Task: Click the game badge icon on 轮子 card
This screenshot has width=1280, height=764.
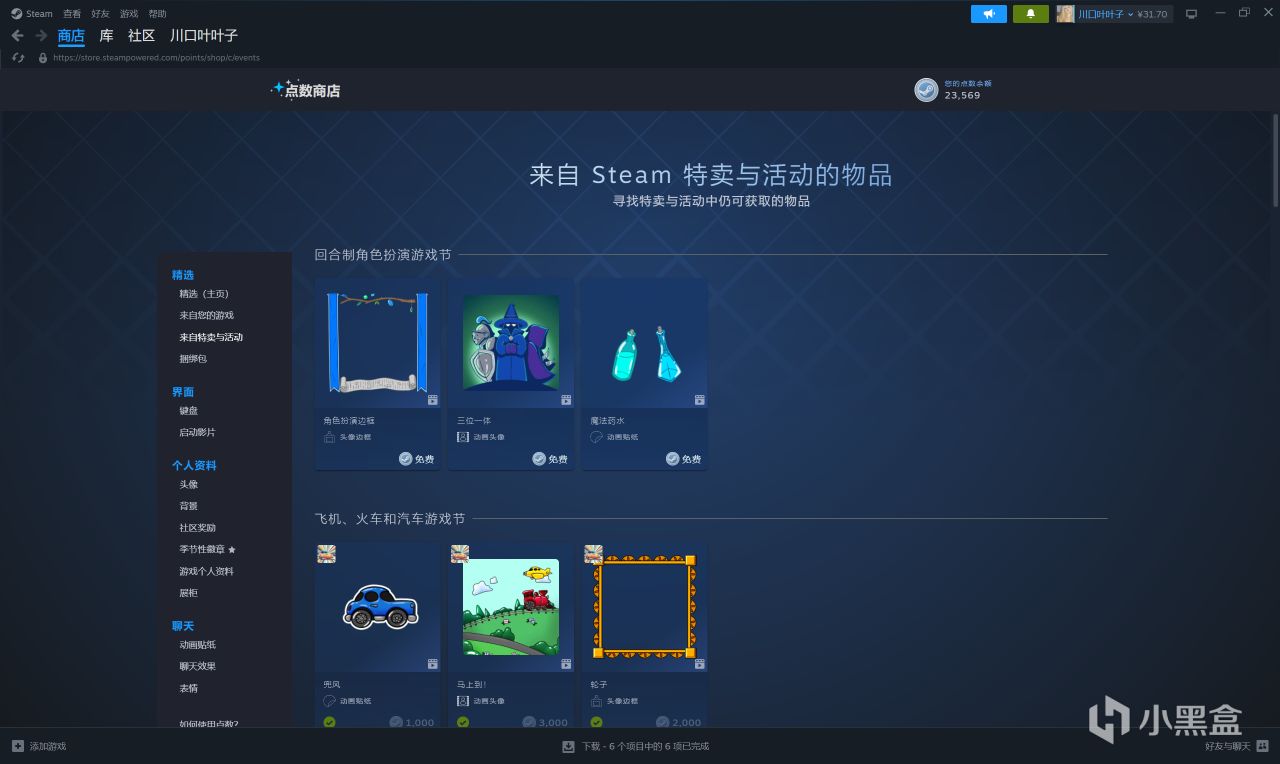Action: pyautogui.click(x=593, y=554)
